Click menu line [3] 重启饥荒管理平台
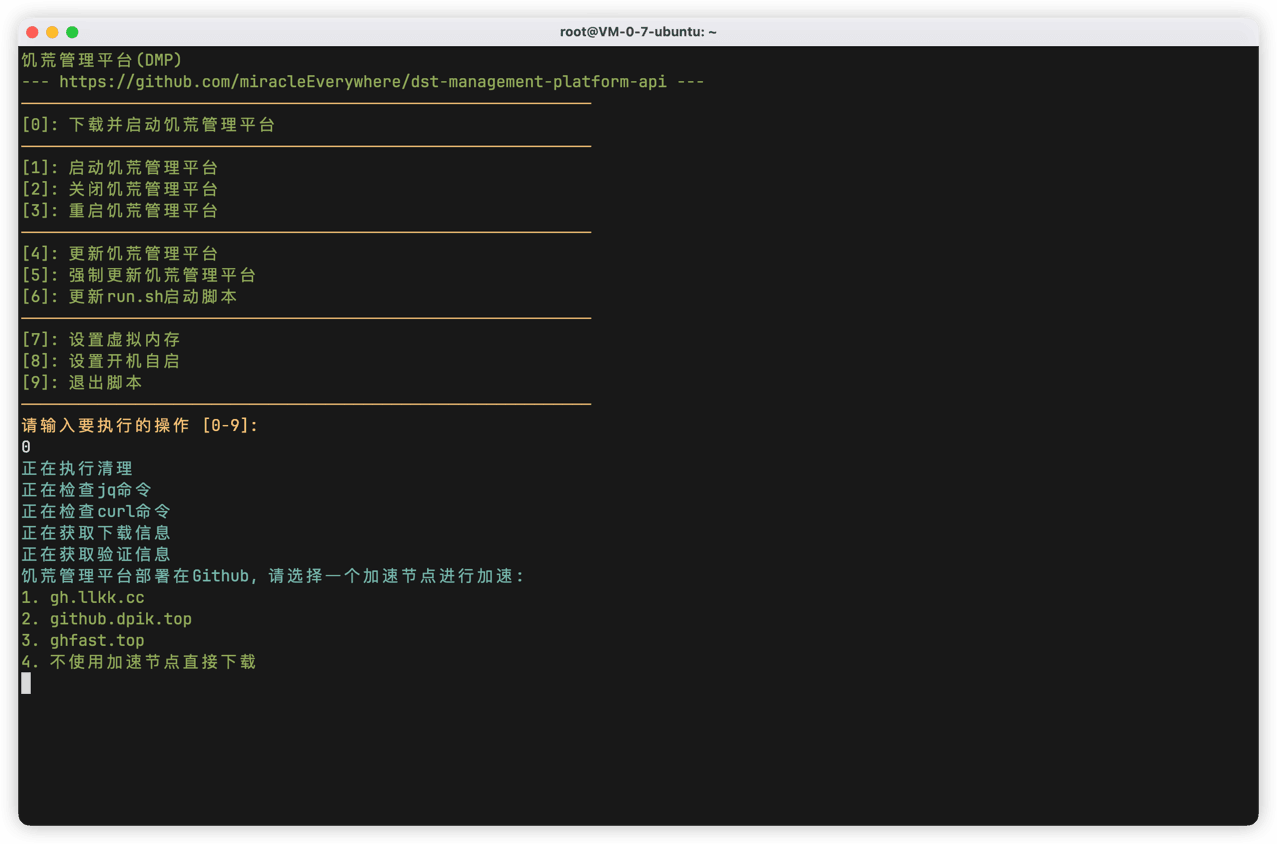Image resolution: width=1277 pixels, height=844 pixels. [120, 211]
